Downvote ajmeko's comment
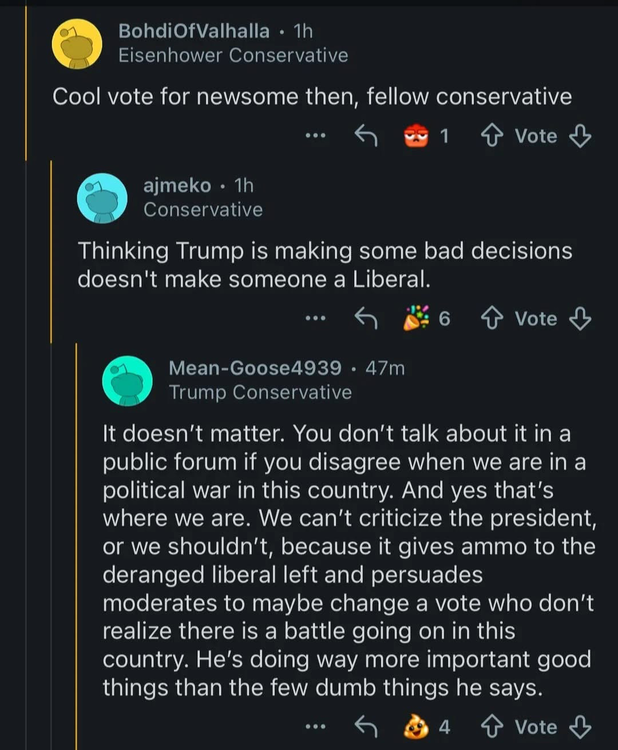This screenshot has height=750, width=618. click(x=580, y=318)
